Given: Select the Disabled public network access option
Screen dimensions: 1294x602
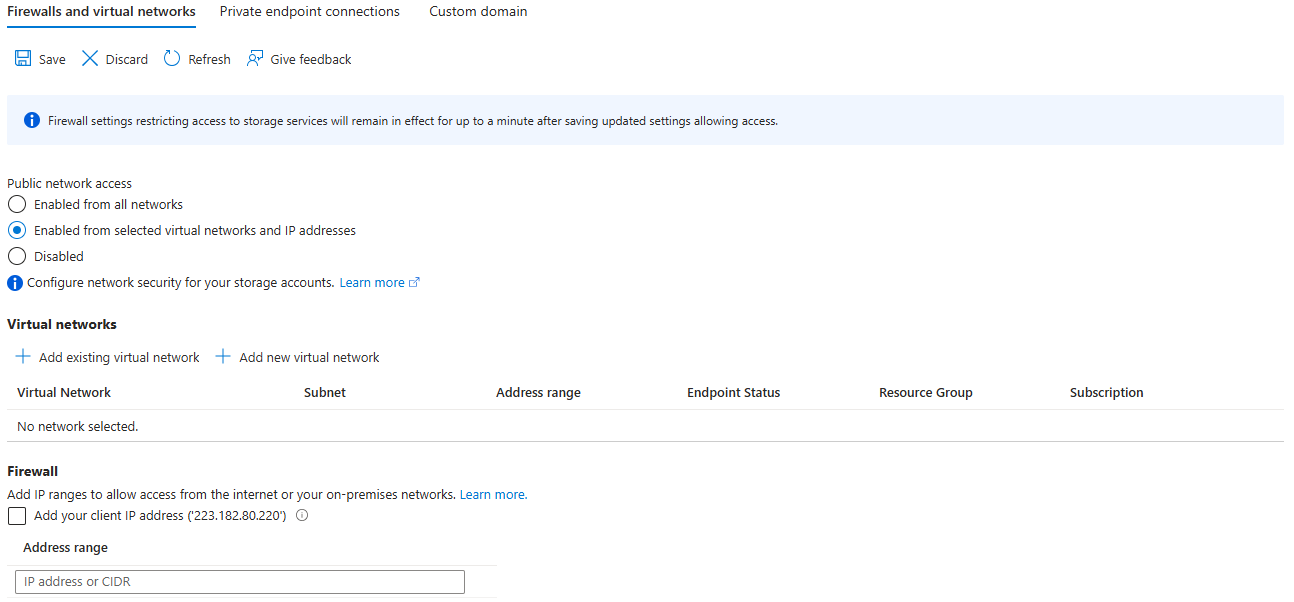Looking at the screenshot, I should coord(17,256).
